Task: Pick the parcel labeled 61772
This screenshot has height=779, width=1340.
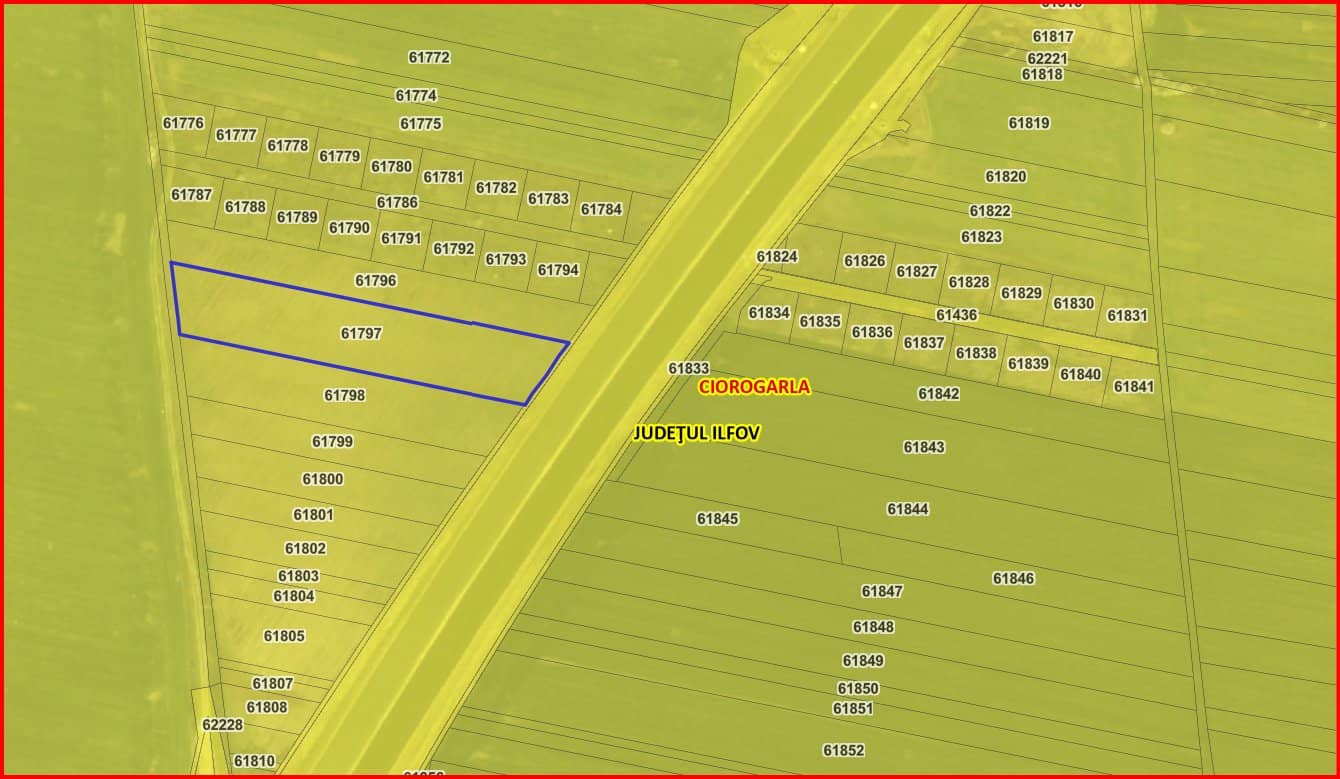Action: (x=429, y=57)
